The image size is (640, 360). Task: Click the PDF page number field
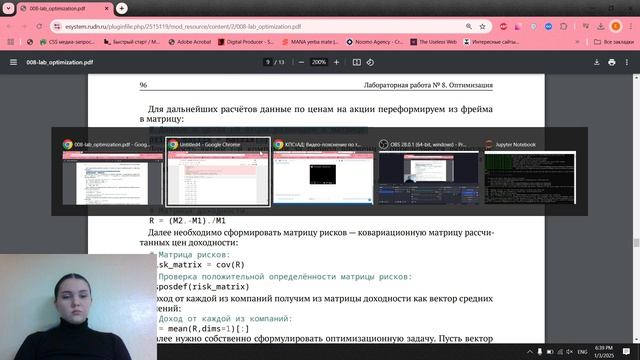[268, 62]
